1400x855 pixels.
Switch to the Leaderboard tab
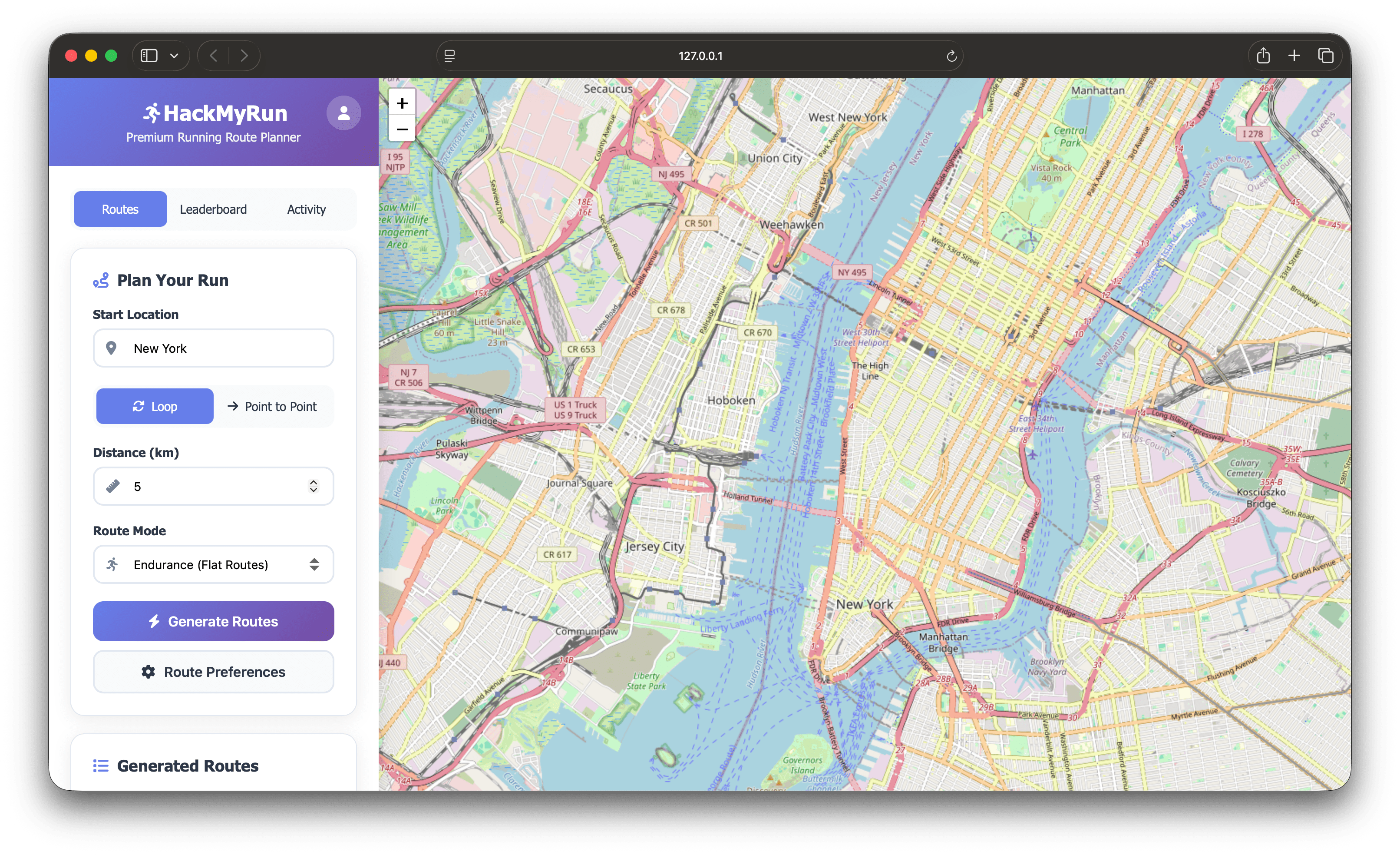tap(213, 209)
